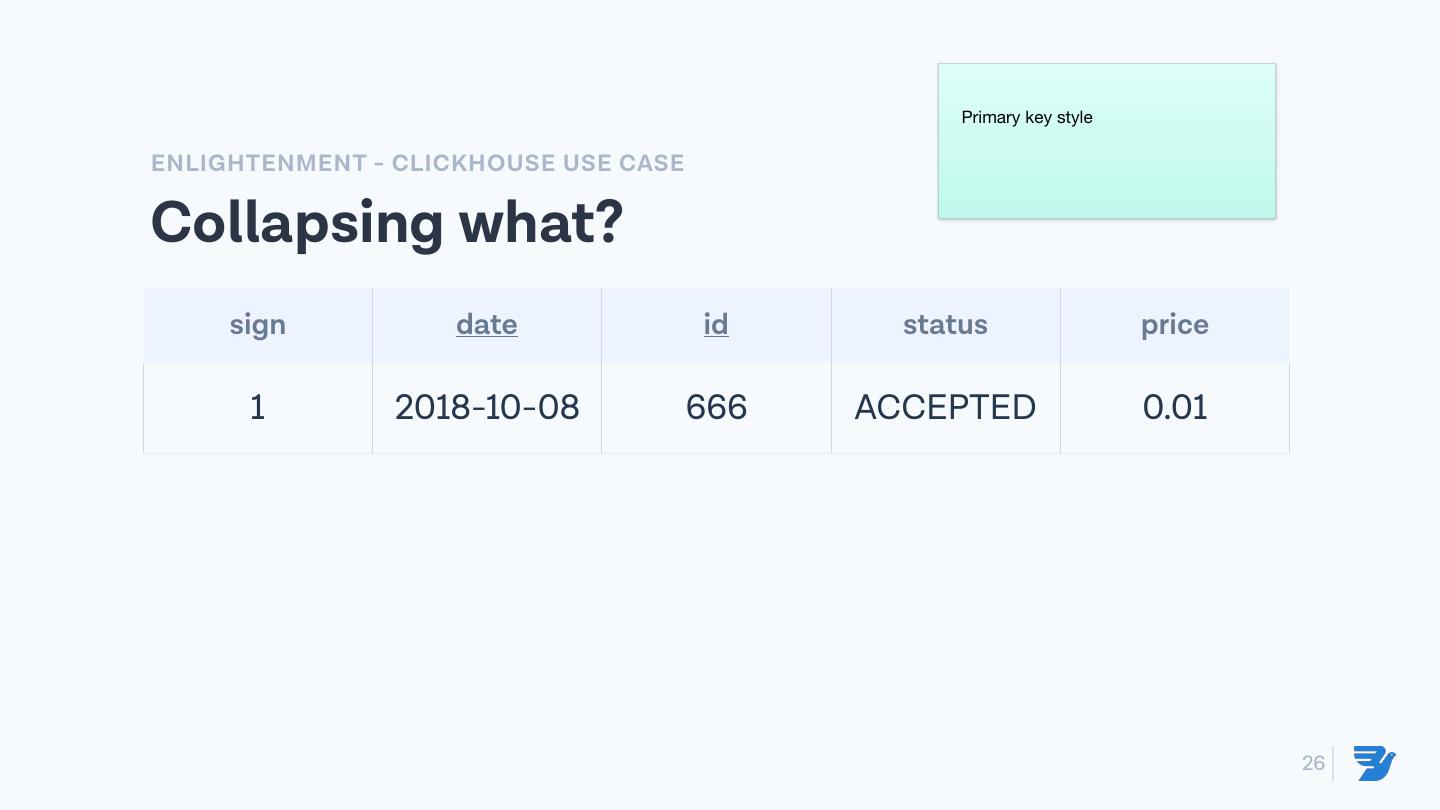Click the word "what?" in the title
Screen dimensions: 1440x810
pos(541,222)
